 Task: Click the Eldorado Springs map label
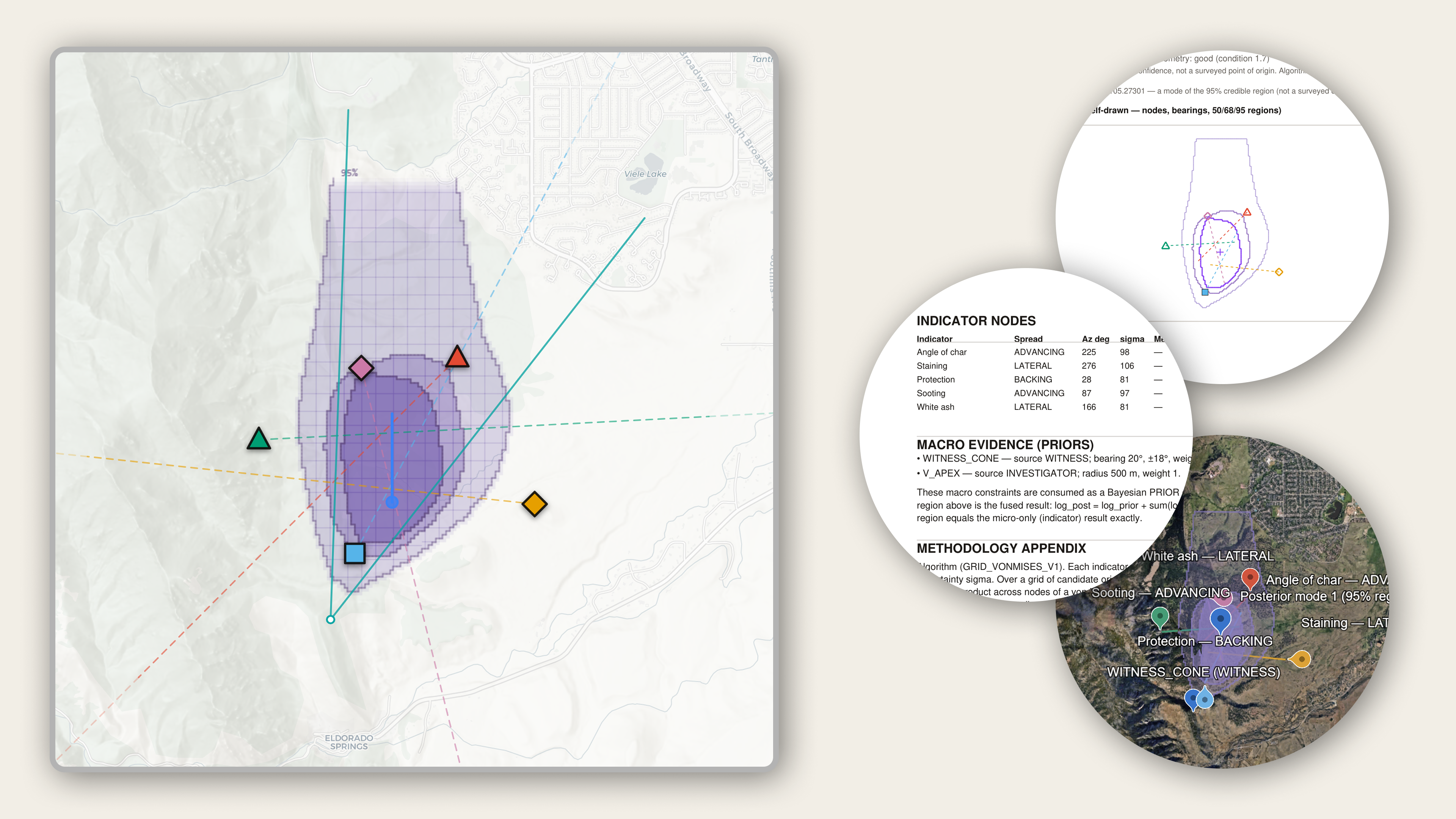click(349, 742)
